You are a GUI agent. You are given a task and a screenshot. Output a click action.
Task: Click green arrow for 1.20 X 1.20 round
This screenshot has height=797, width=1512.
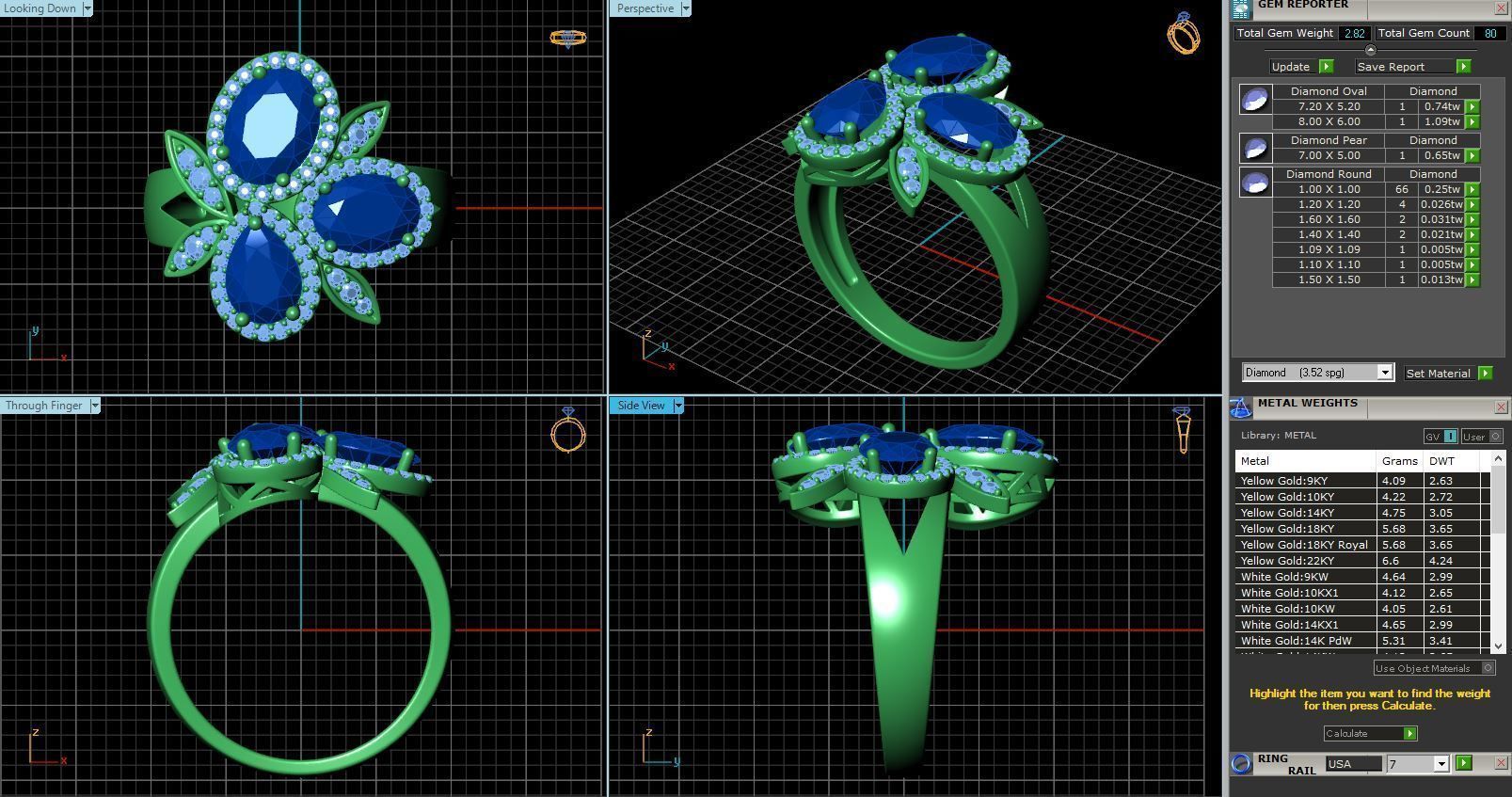coord(1472,205)
